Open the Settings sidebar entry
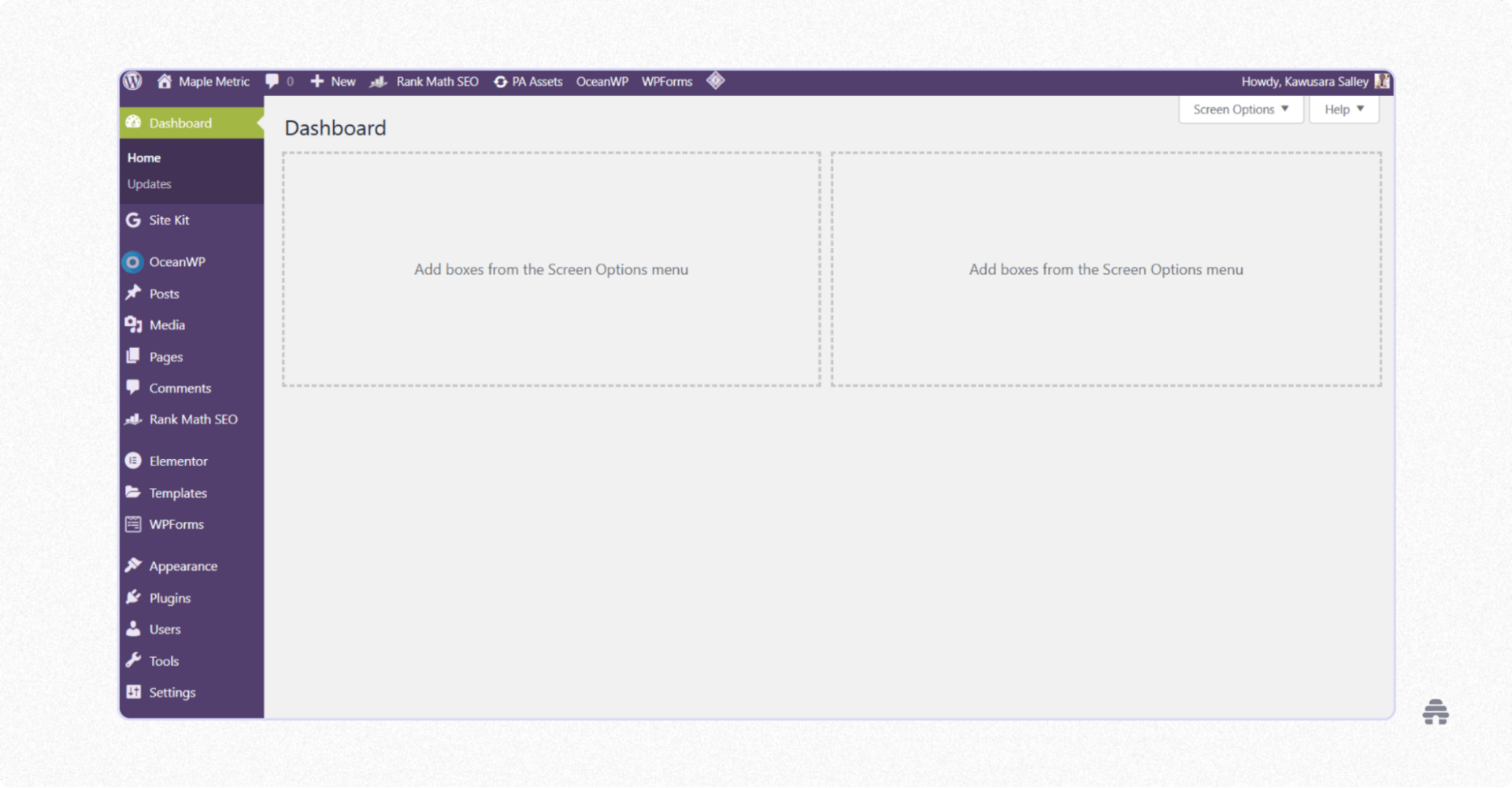Screen dimensions: 1512x788 coord(172,692)
